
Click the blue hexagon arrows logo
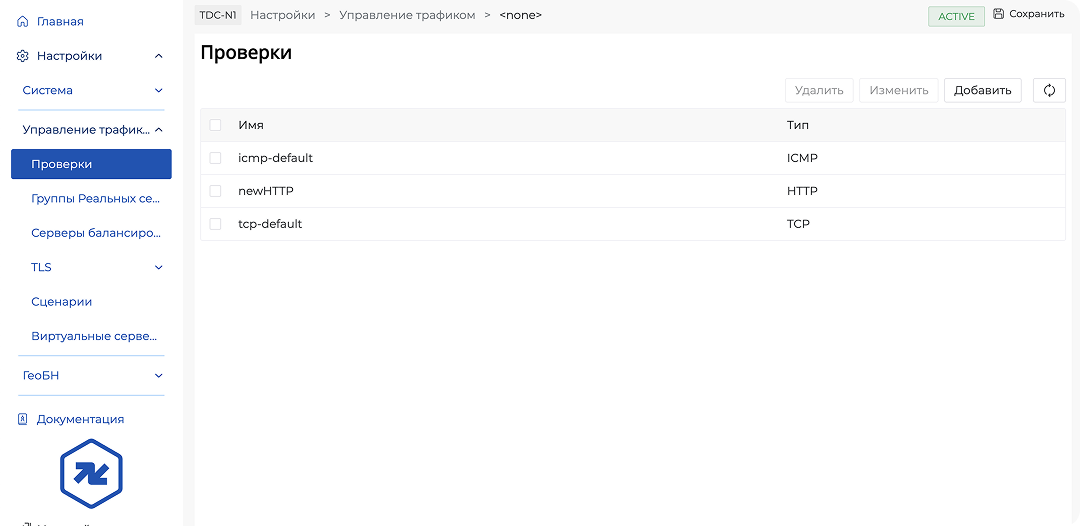(x=91, y=474)
